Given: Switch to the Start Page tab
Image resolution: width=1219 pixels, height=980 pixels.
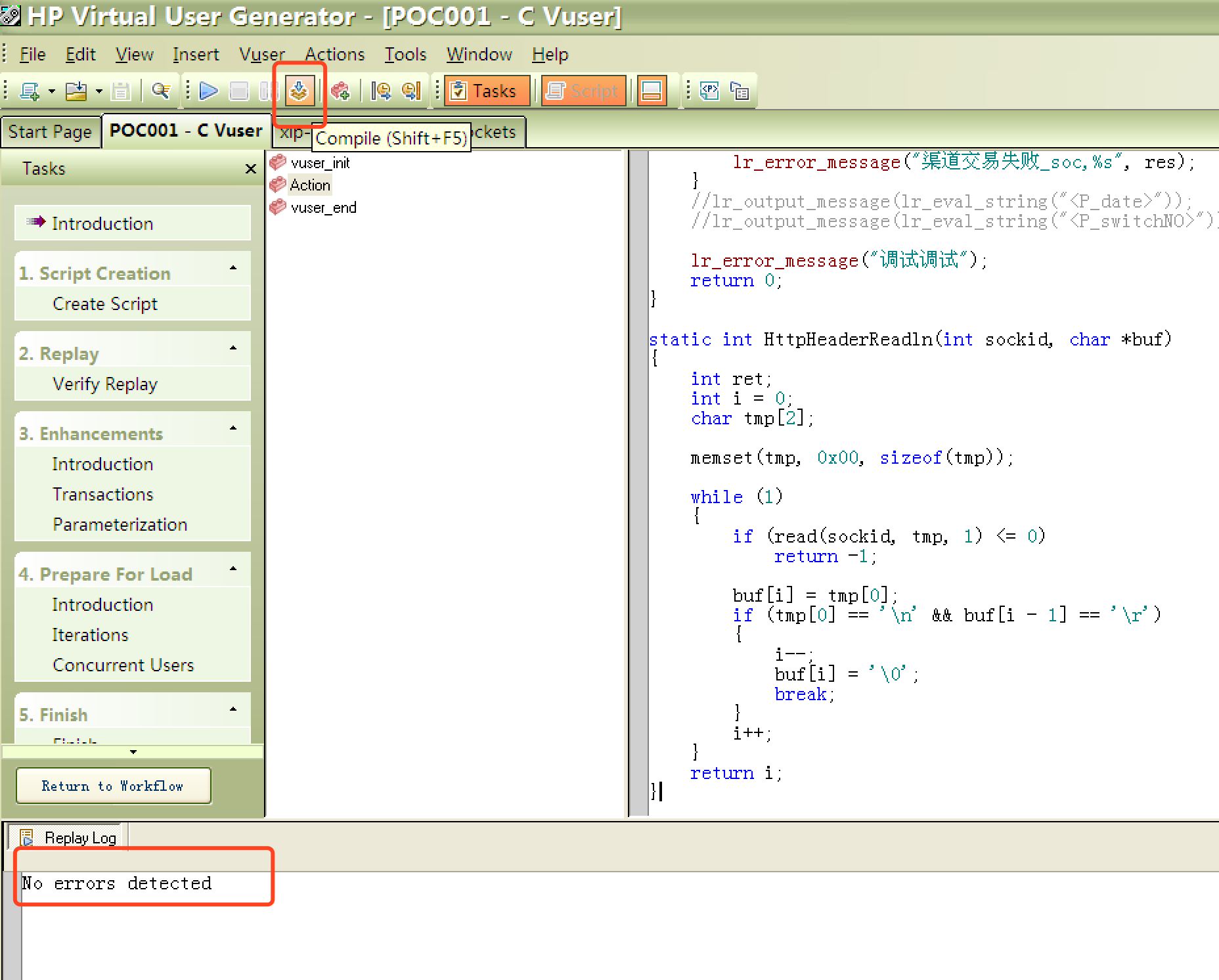Looking at the screenshot, I should coord(50,132).
